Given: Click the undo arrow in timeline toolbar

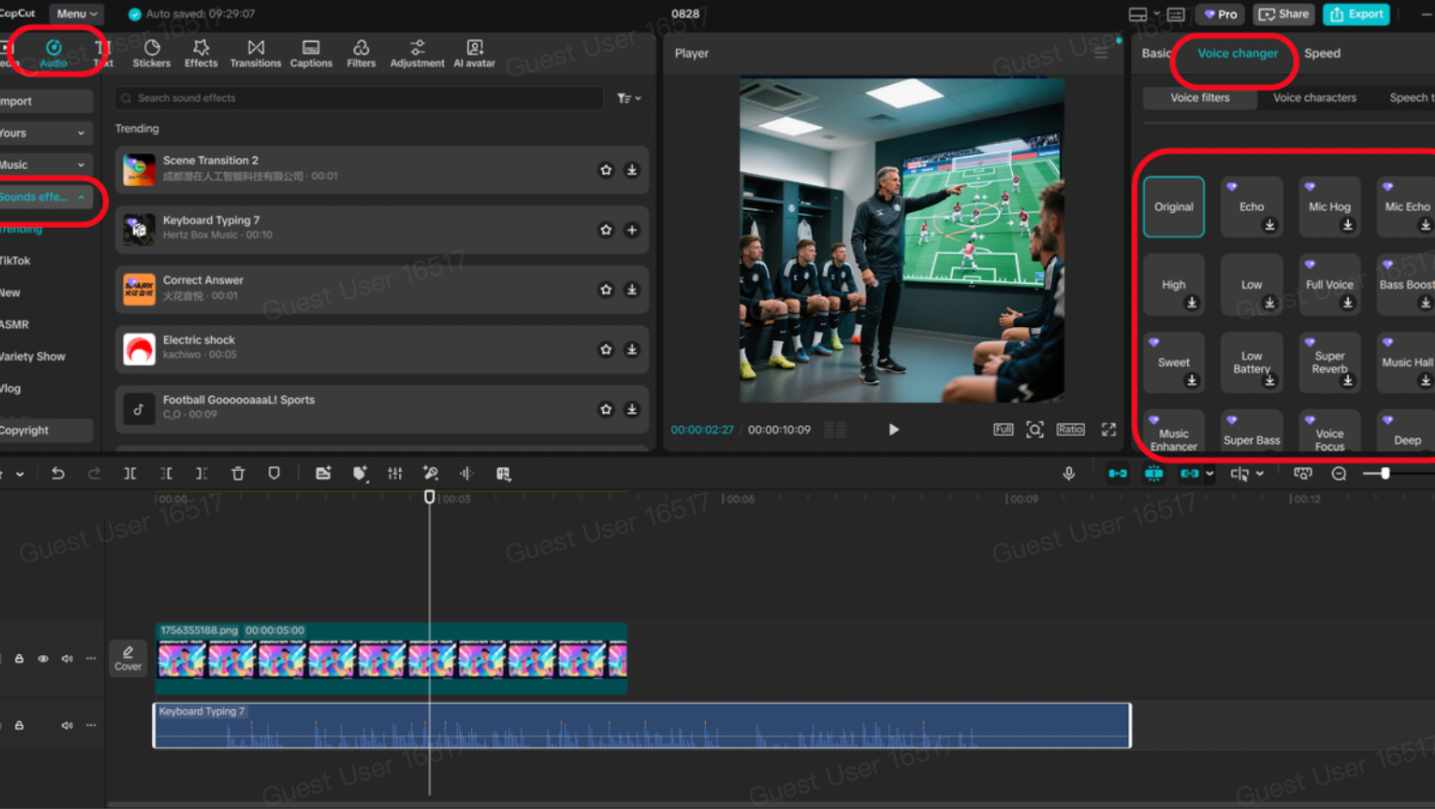Looking at the screenshot, I should 58,474.
